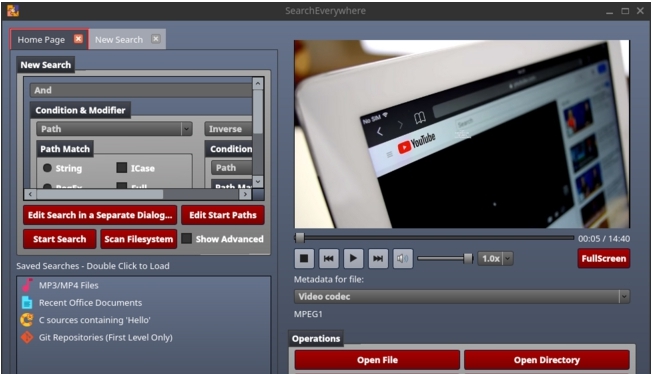Viewport: 652px width, 374px height.
Task: Close the Home Page tab
Action: 78,39
